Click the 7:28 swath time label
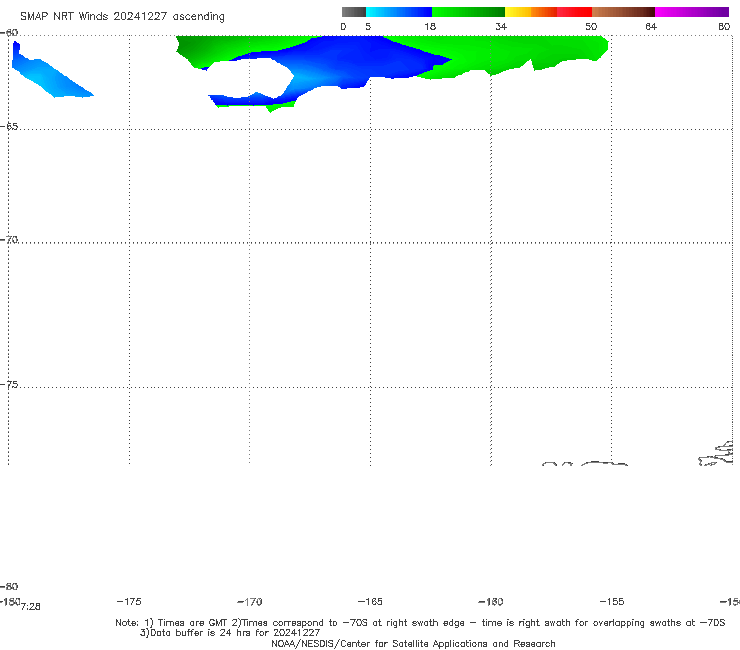The image size is (740, 650). (31, 607)
